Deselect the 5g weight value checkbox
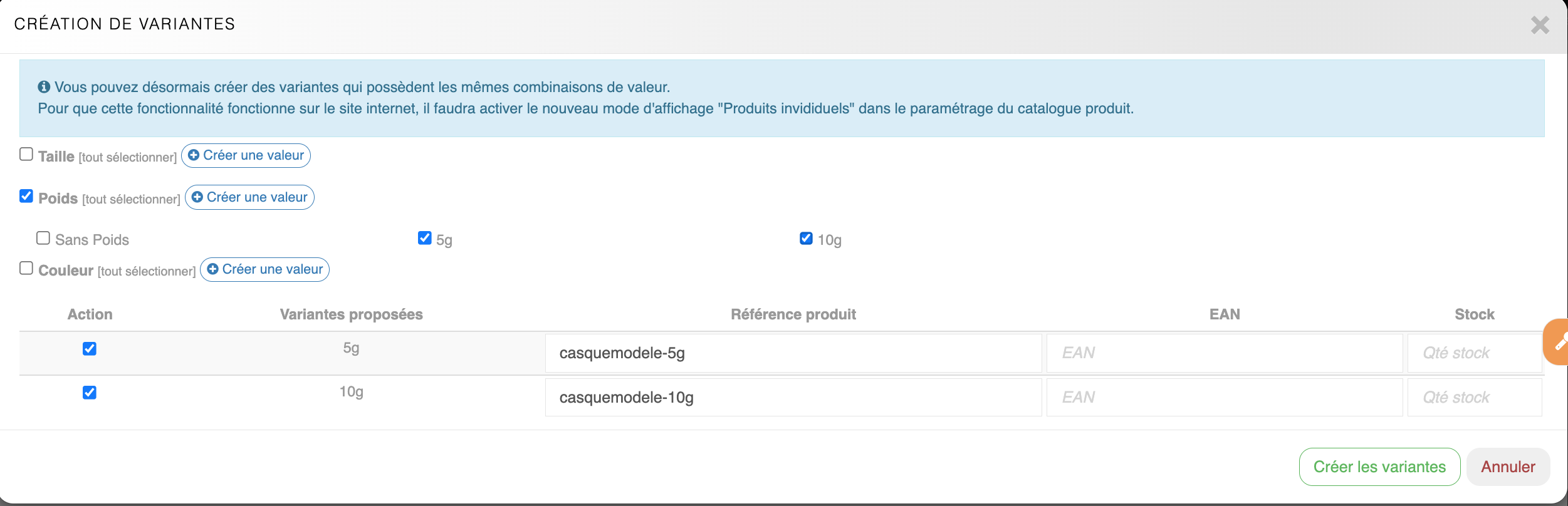Image resolution: width=1568 pixels, height=506 pixels. (425, 238)
